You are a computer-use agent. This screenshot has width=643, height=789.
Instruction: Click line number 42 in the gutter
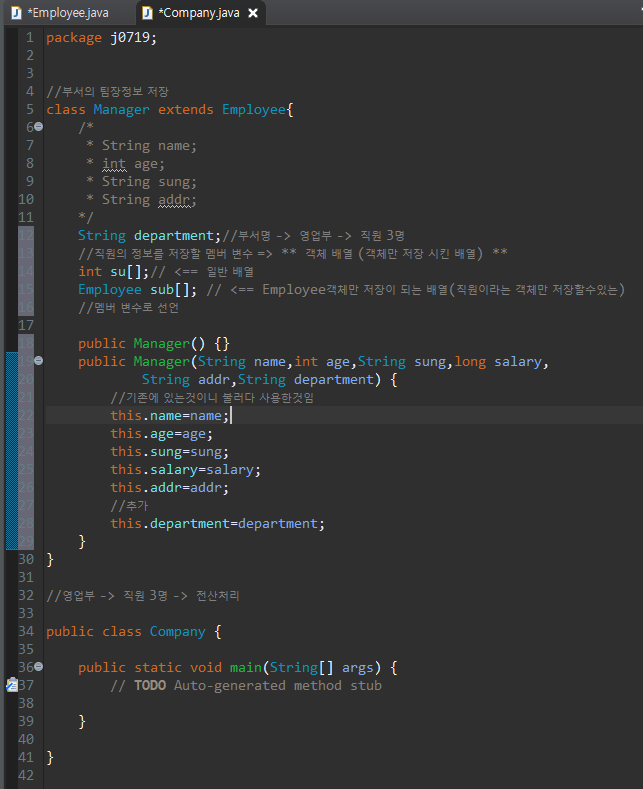(x=26, y=775)
